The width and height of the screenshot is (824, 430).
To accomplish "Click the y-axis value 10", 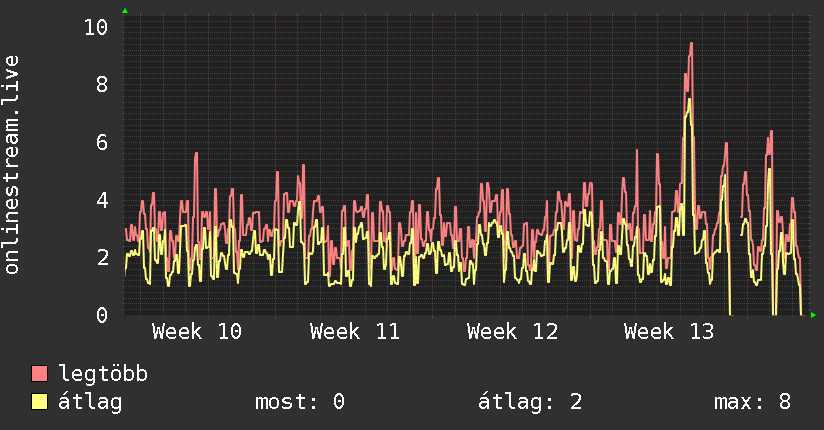I will [x=96, y=27].
